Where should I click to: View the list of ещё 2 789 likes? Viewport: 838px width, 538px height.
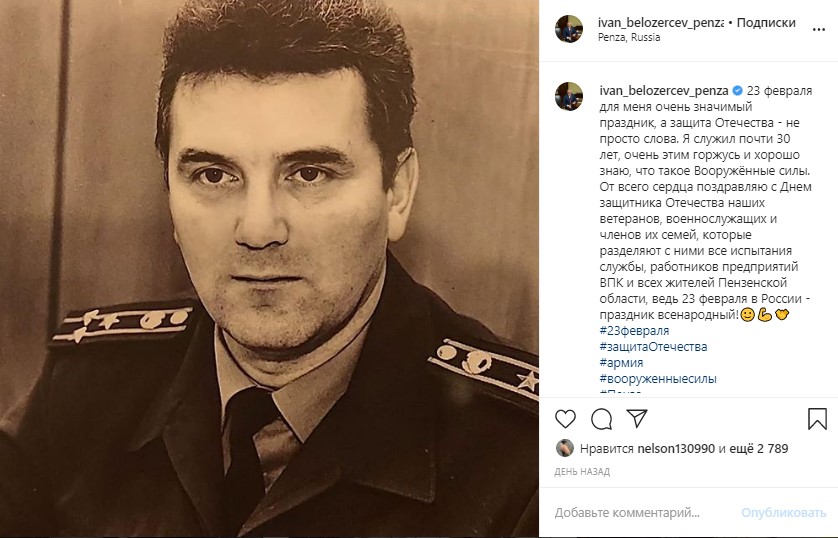pyautogui.click(x=759, y=448)
